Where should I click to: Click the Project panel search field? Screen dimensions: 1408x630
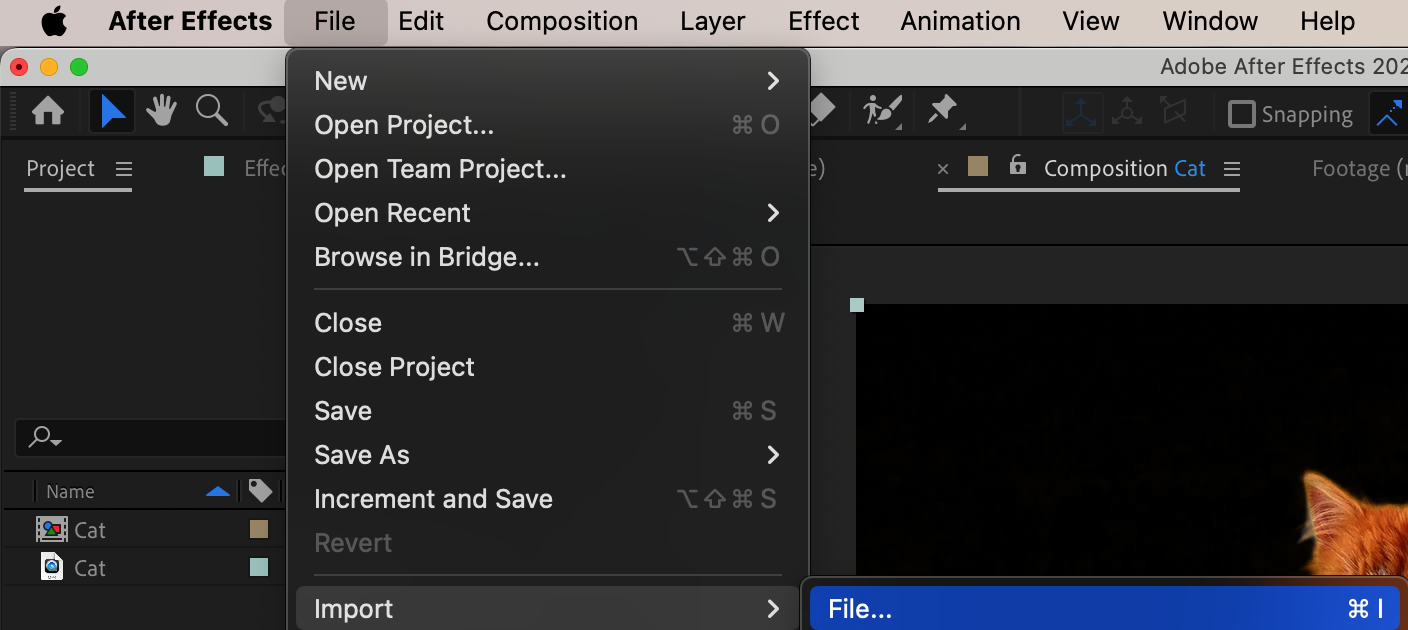coord(150,438)
